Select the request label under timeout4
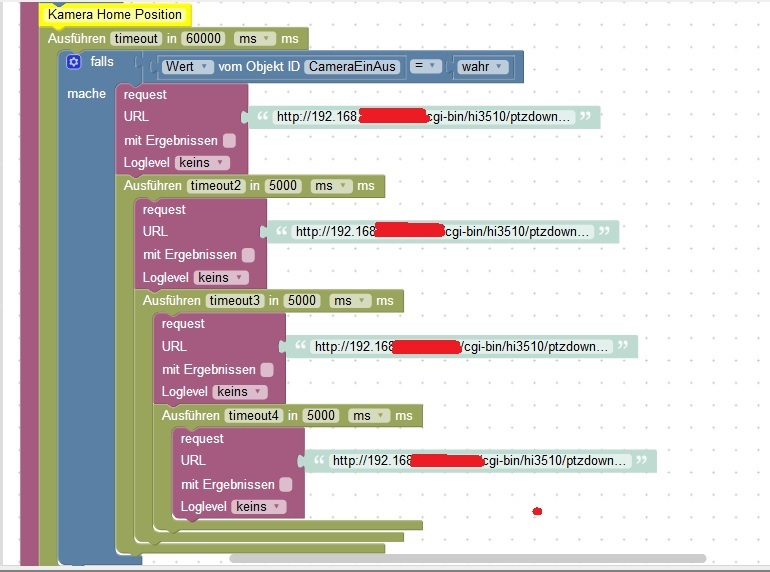770x572 pixels. point(202,438)
